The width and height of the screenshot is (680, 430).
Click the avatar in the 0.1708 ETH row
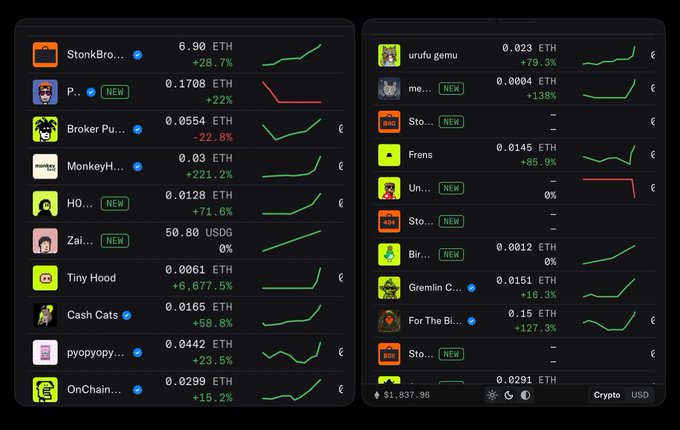(45, 92)
